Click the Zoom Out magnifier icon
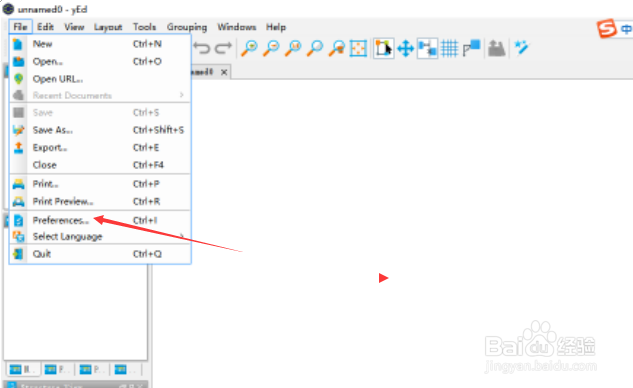 pyautogui.click(x=271, y=48)
